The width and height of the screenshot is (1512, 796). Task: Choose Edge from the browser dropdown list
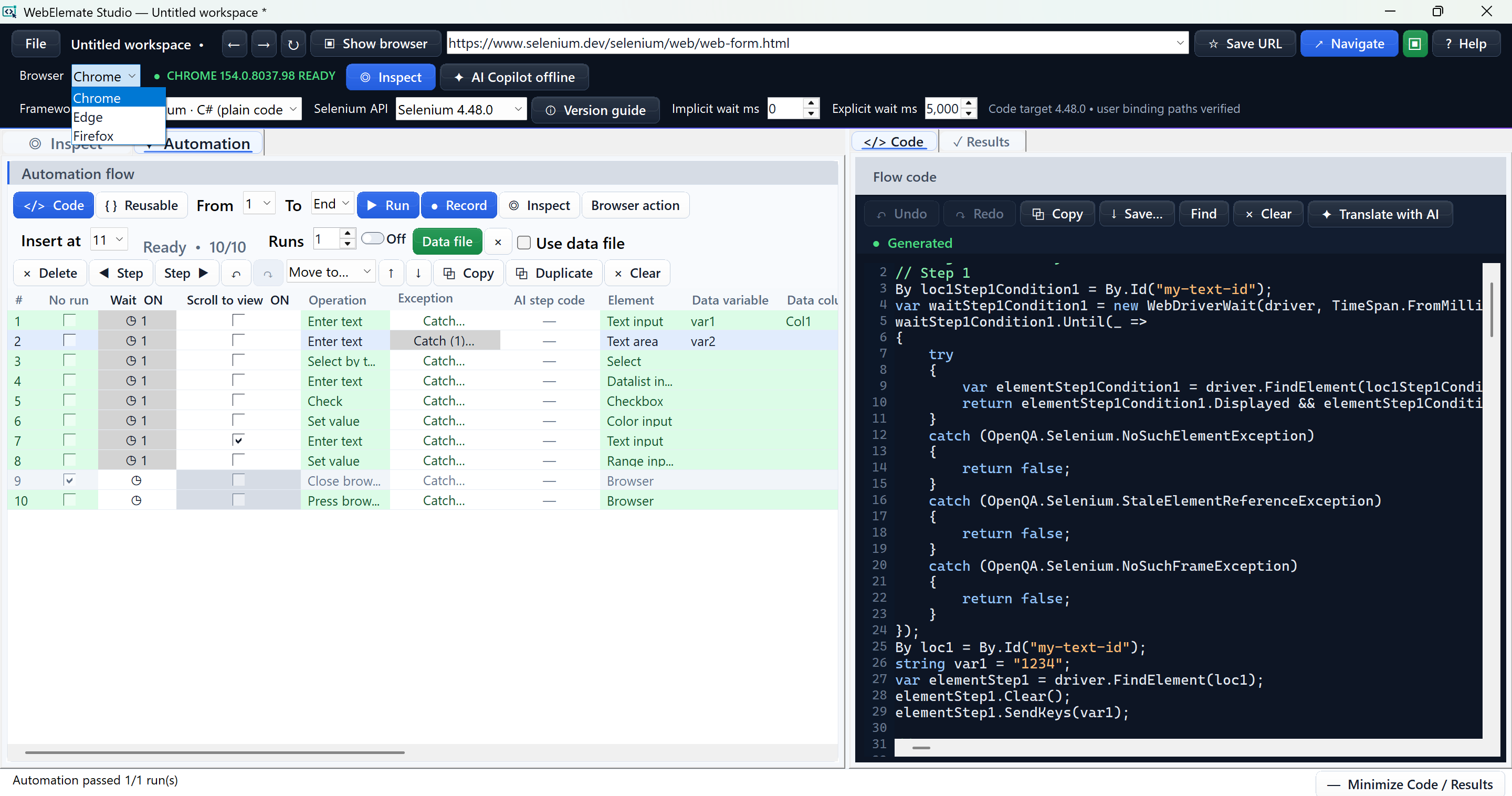(118, 117)
